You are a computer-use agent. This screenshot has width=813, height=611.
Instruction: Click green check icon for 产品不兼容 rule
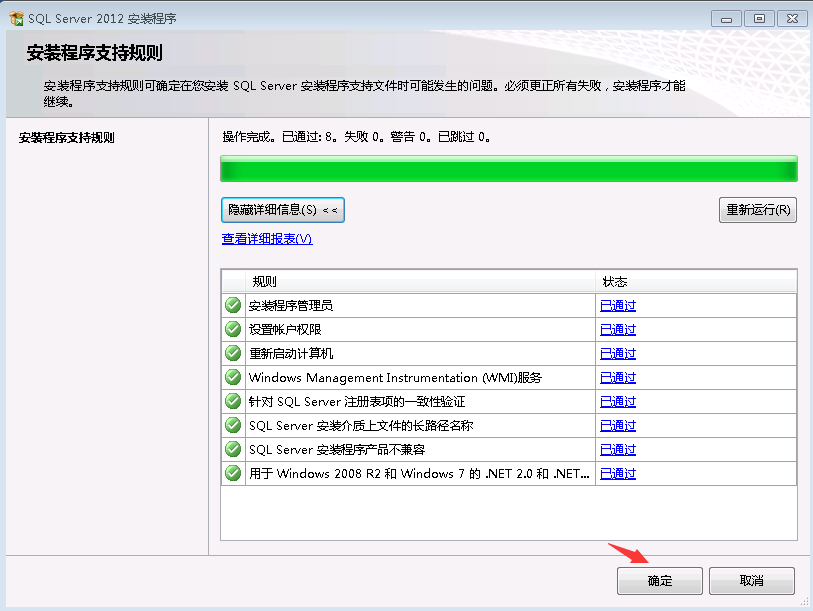click(233, 449)
